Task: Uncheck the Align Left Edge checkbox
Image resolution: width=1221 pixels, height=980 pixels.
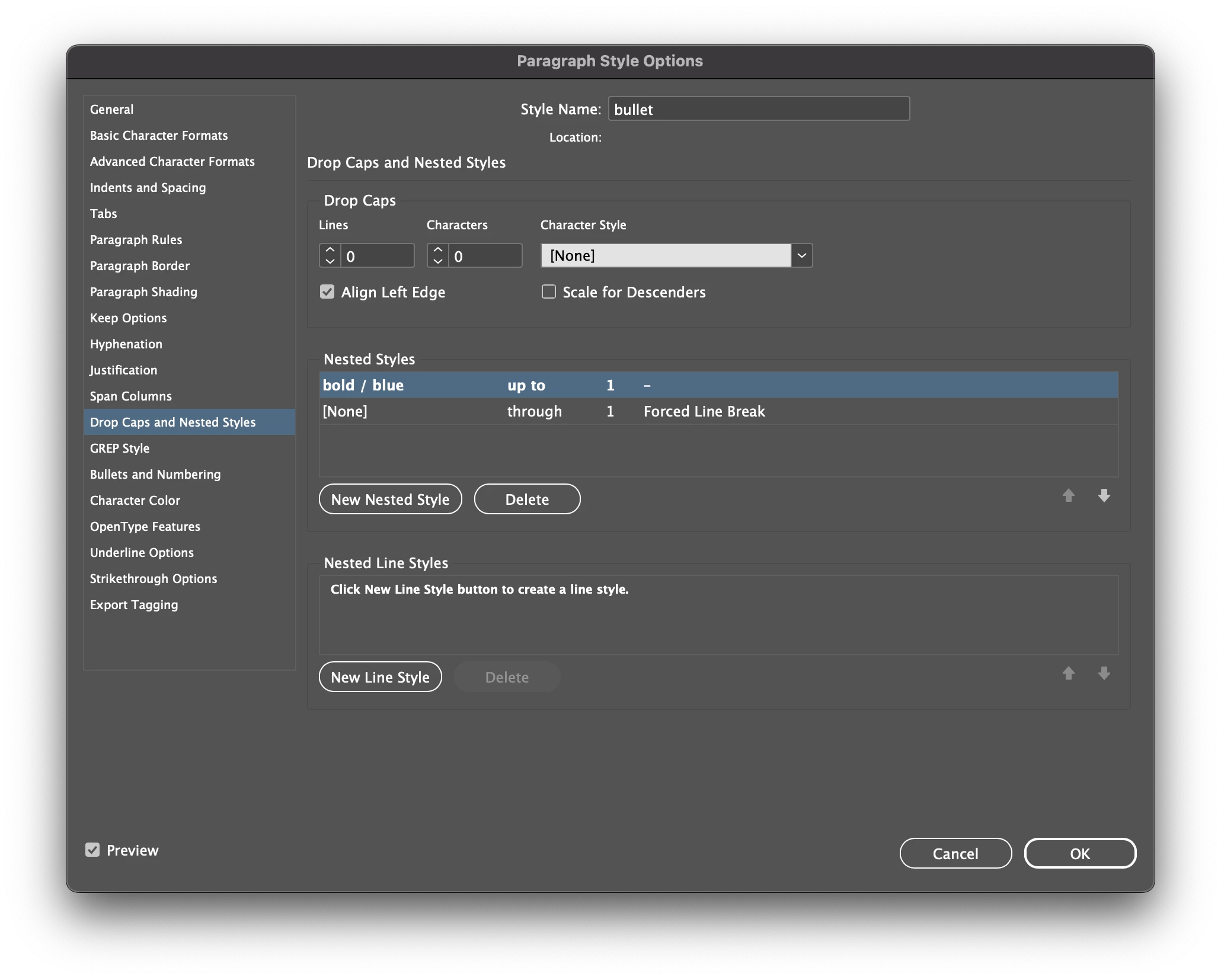Action: [327, 292]
